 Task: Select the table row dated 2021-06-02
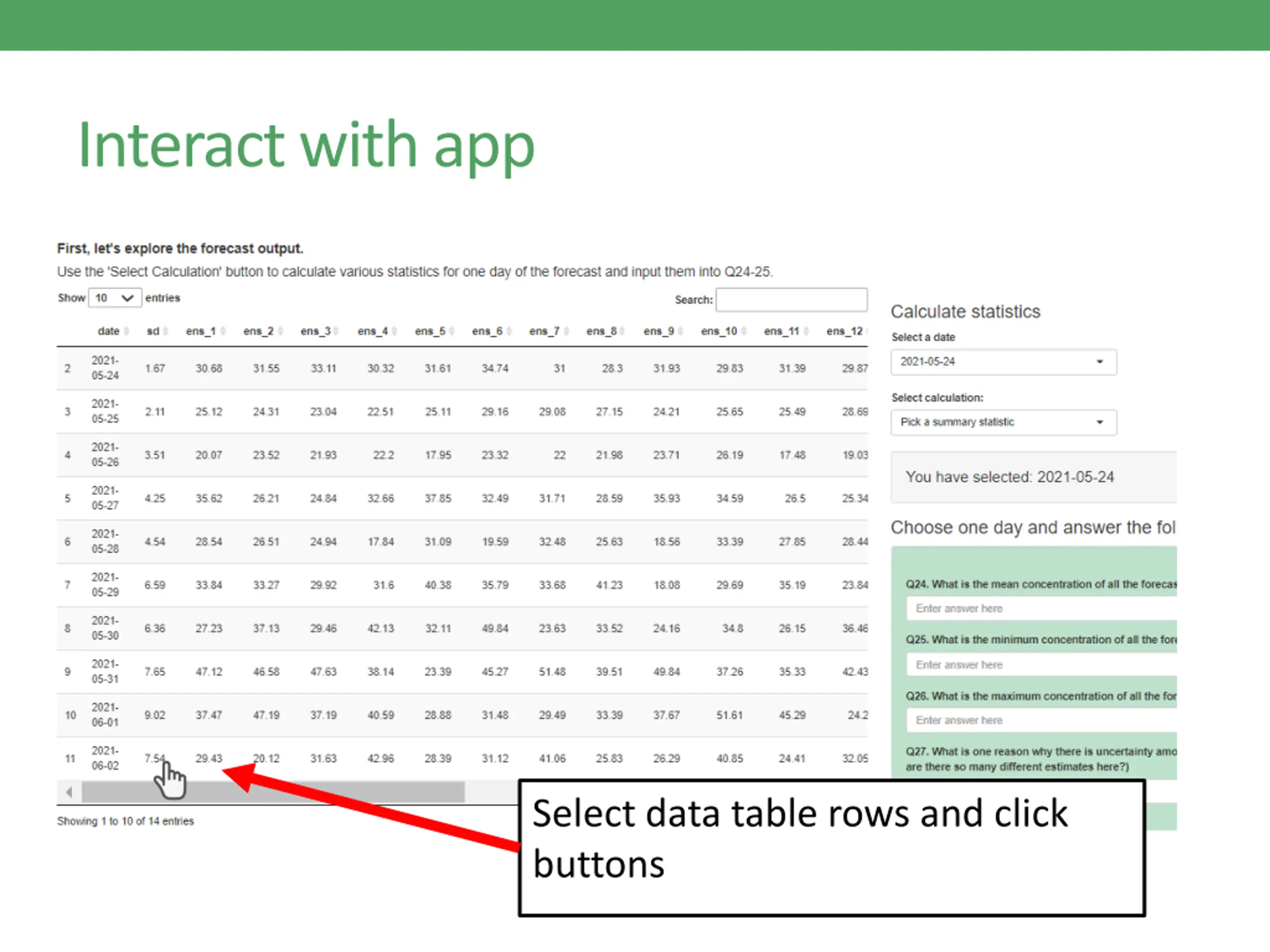462,758
